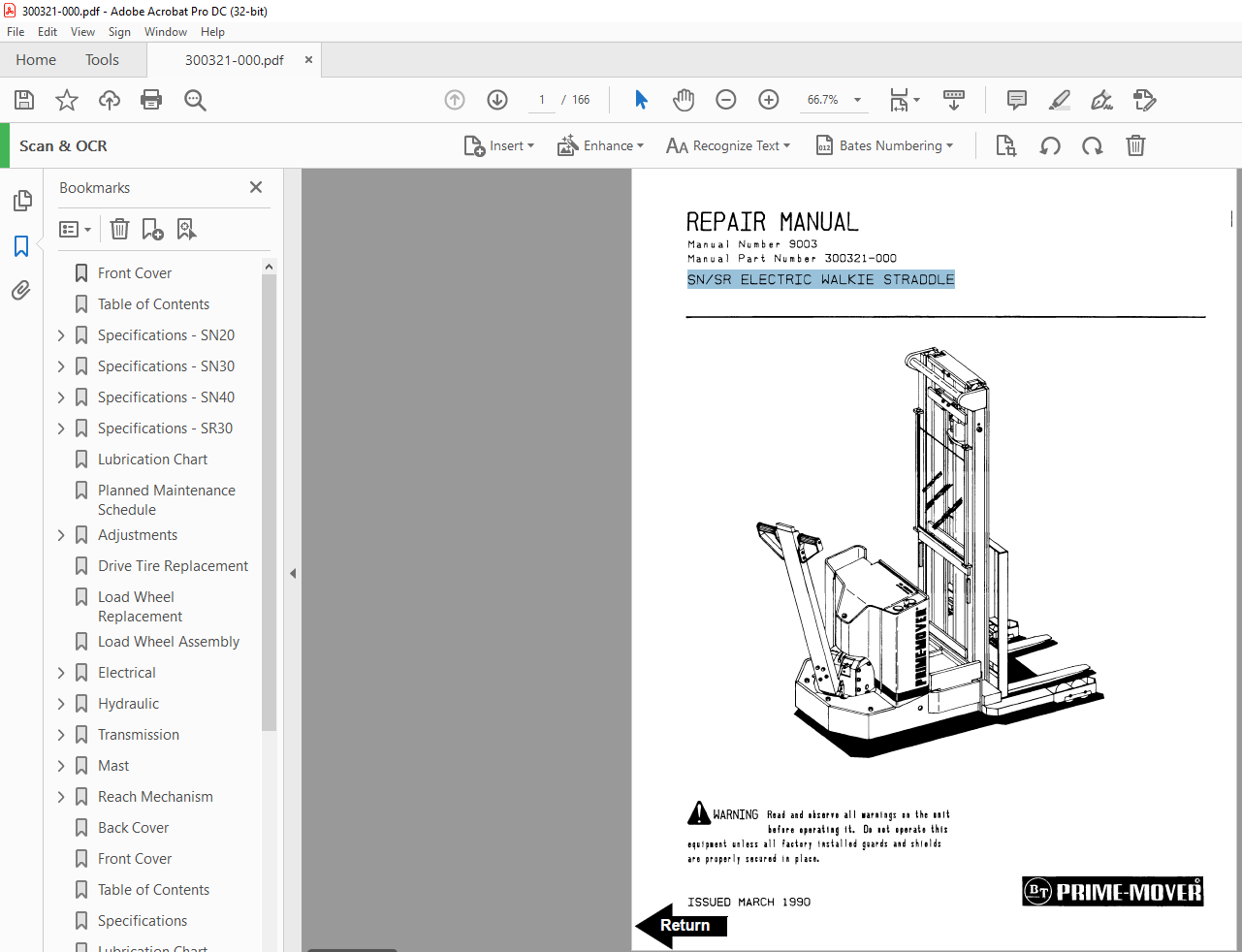The image size is (1242, 952).
Task: Click the New bookmark icon
Action: tap(153, 230)
